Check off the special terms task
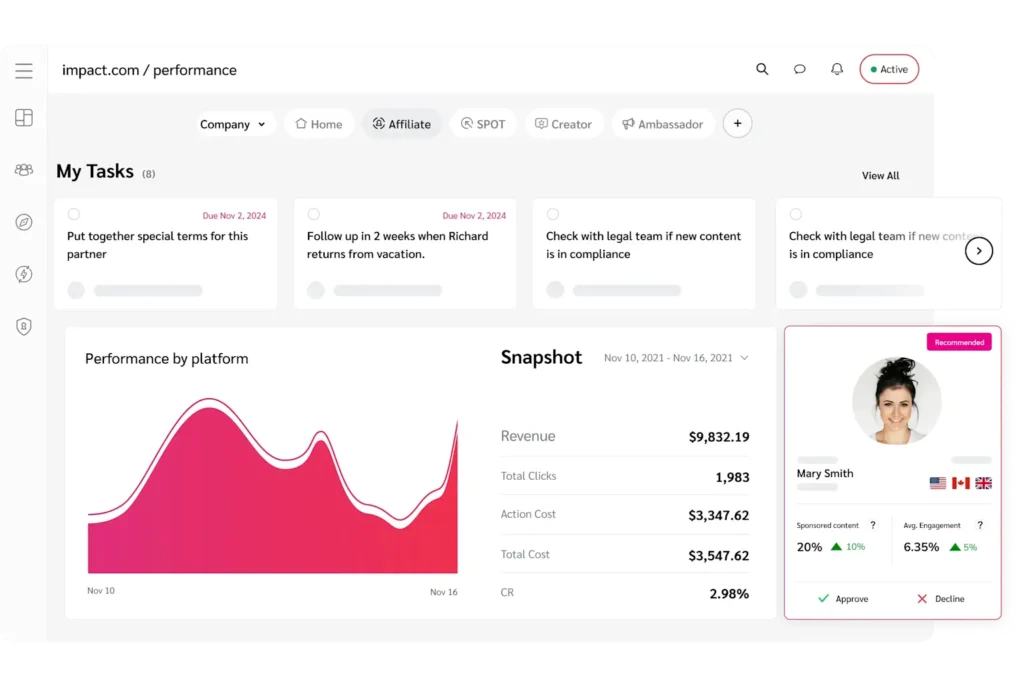 coord(74,213)
